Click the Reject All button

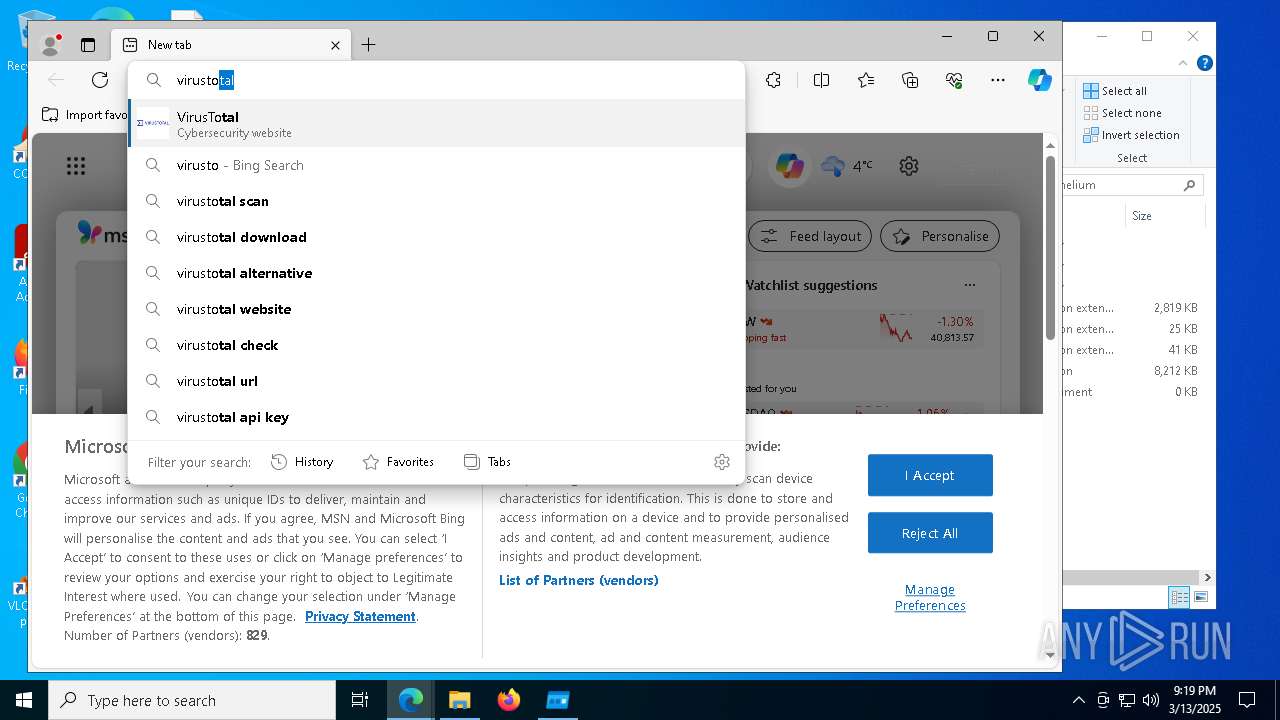click(930, 533)
